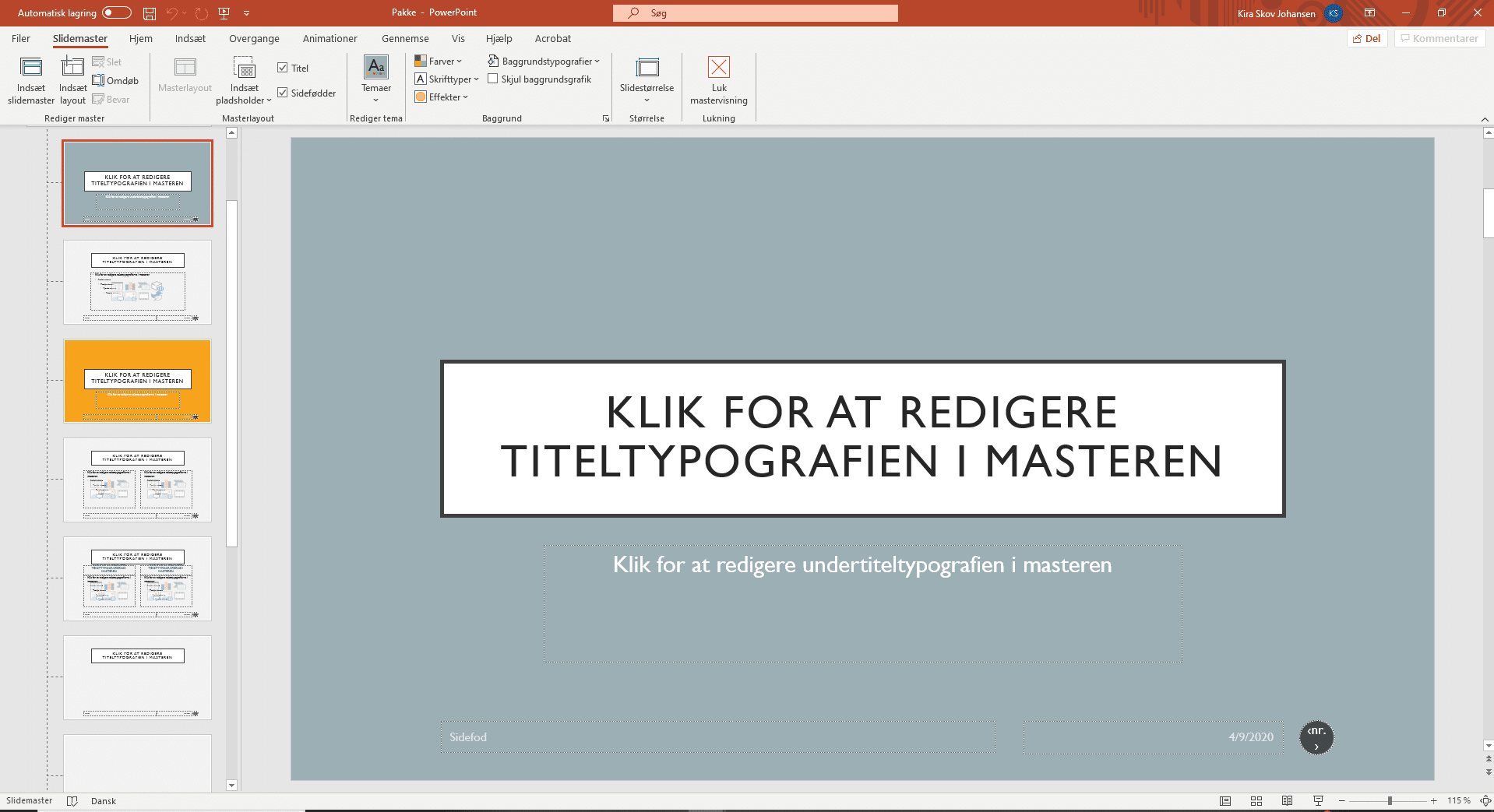Click the Insert layout icon
This screenshot has width=1494, height=812.
pyautogui.click(x=72, y=68)
